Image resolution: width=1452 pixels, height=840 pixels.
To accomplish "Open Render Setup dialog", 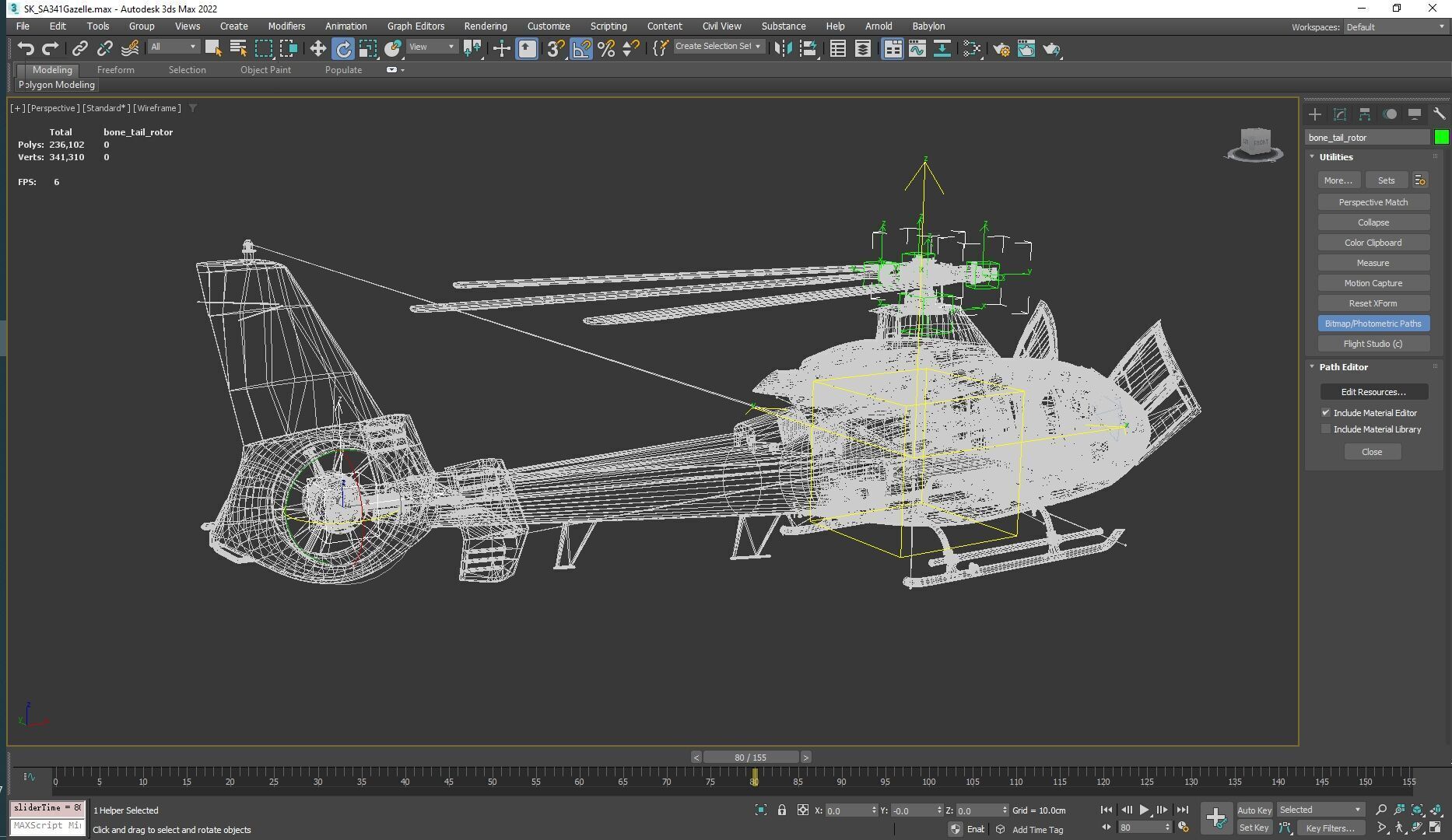I will [x=1001, y=48].
